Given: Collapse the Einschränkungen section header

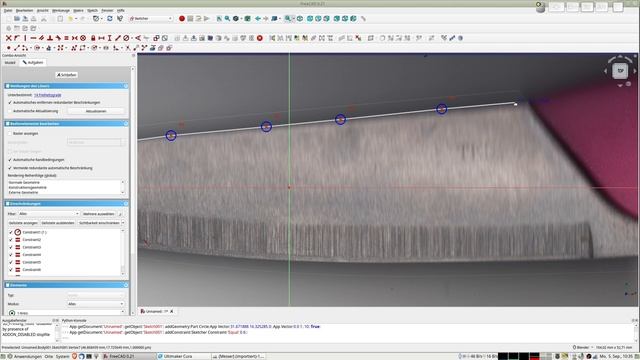Looking at the screenshot, I should coord(126,203).
